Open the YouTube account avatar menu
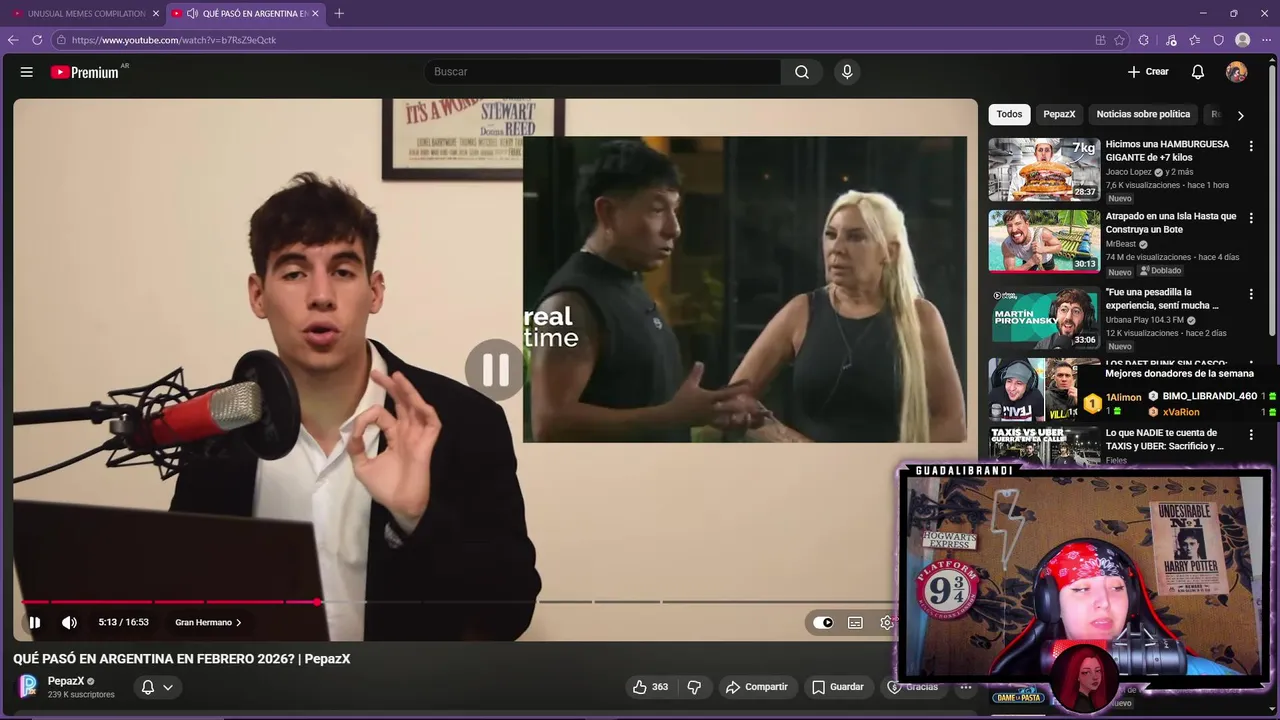 1237,72
